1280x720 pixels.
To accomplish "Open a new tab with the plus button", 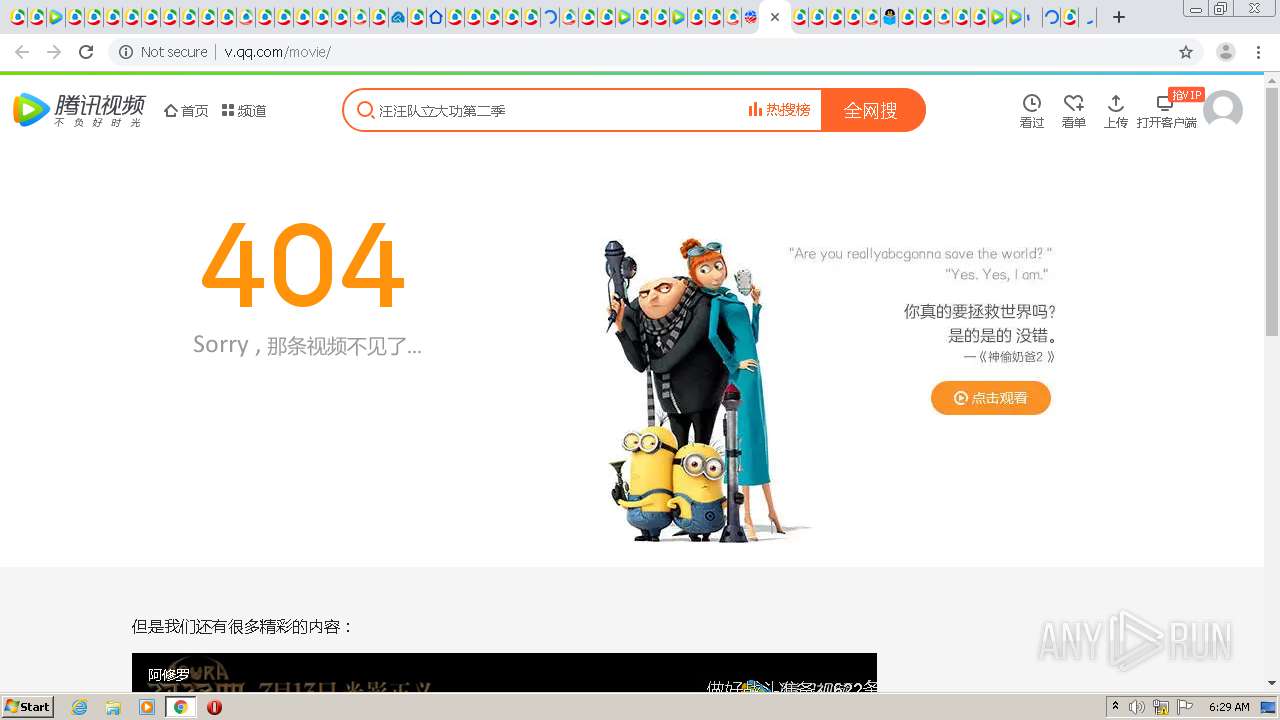I will click(1119, 17).
